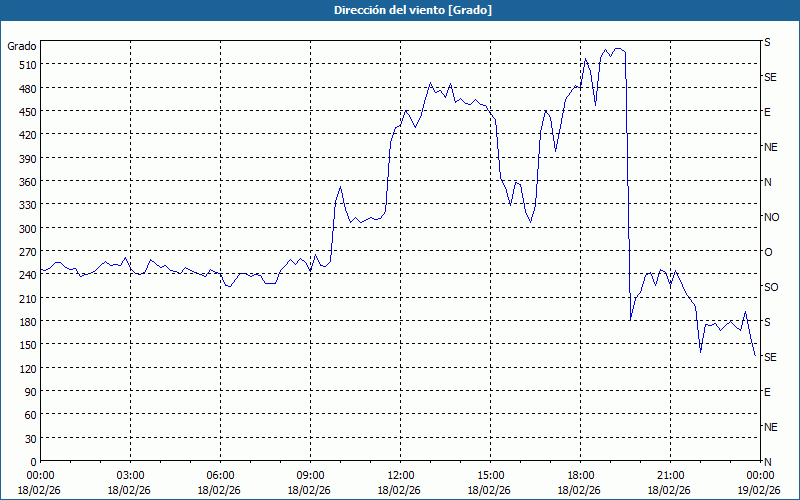Click the "NO" compass label on right axis

771,217
